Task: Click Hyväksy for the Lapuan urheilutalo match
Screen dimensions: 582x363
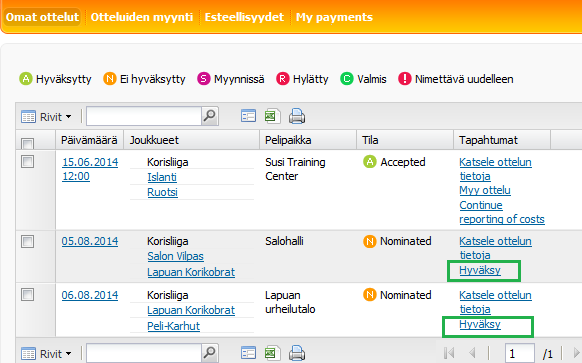Action: (480, 324)
